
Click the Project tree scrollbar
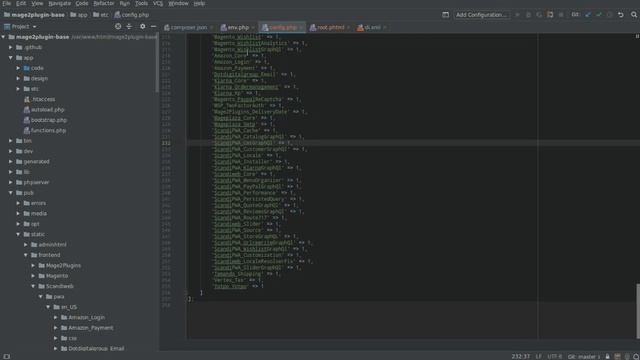click(x=157, y=64)
